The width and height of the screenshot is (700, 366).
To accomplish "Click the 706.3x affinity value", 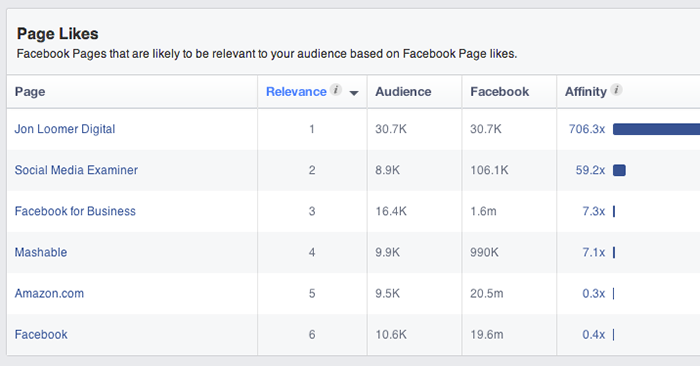I will 587,129.
